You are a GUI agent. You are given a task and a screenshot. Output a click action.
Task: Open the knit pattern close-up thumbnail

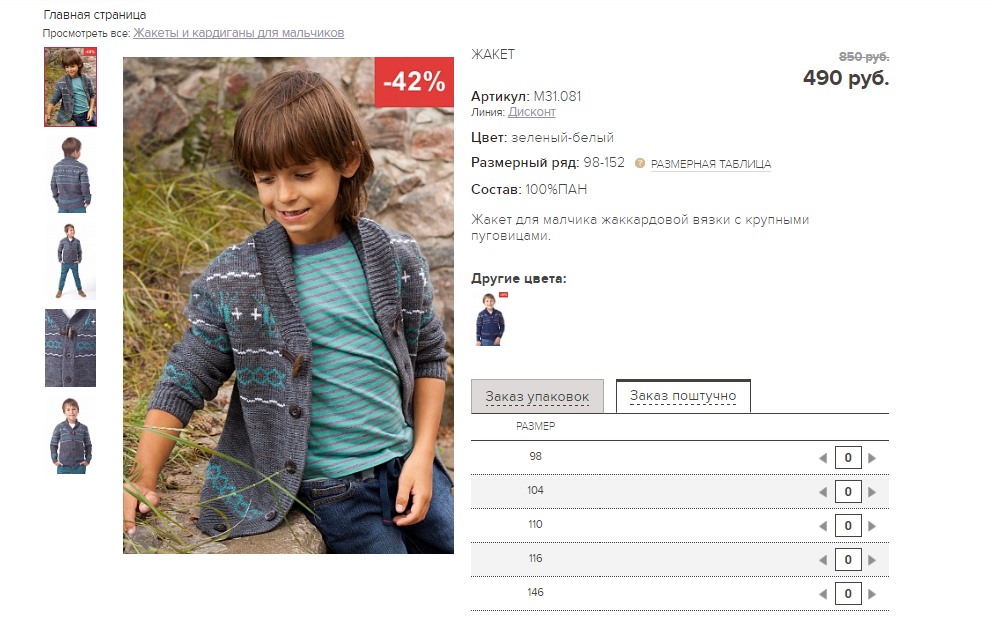[70, 347]
